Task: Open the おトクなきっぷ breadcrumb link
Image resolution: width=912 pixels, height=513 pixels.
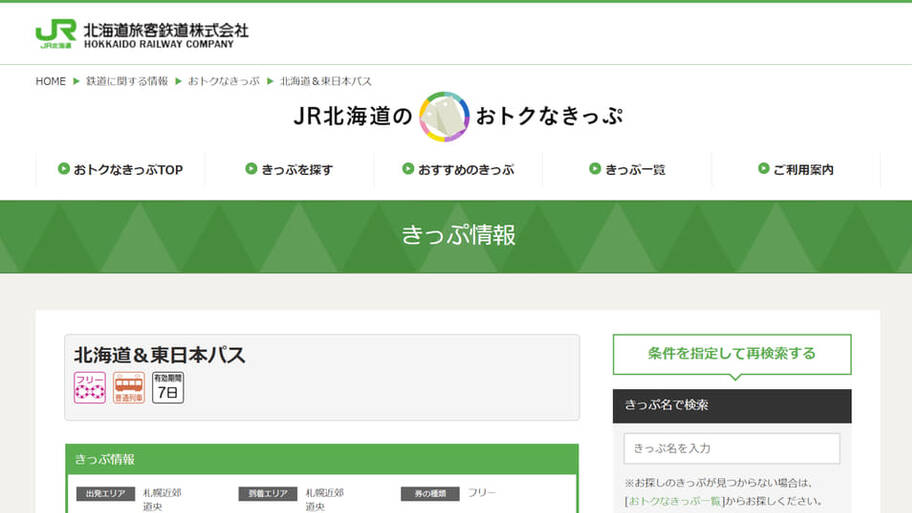Action: click(x=223, y=81)
